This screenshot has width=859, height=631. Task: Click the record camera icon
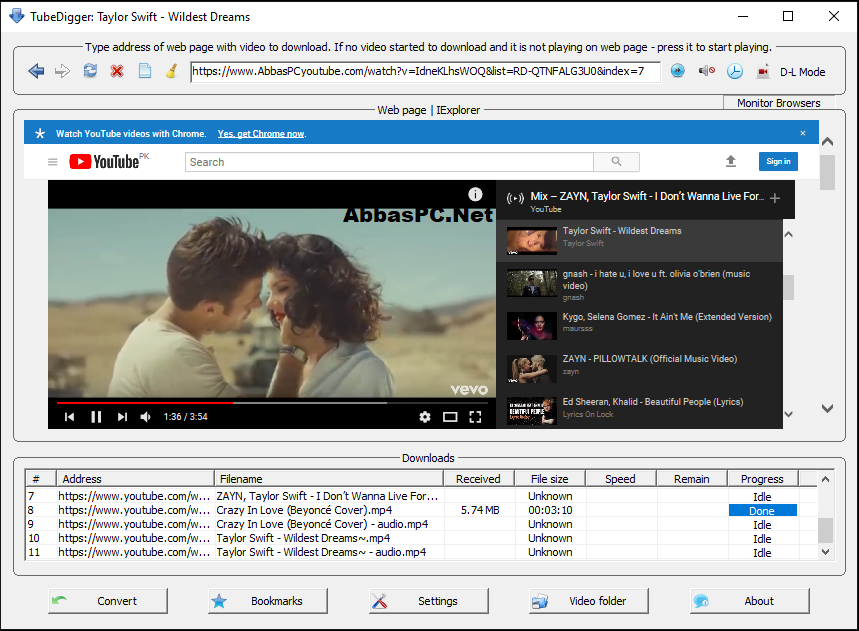(x=762, y=71)
